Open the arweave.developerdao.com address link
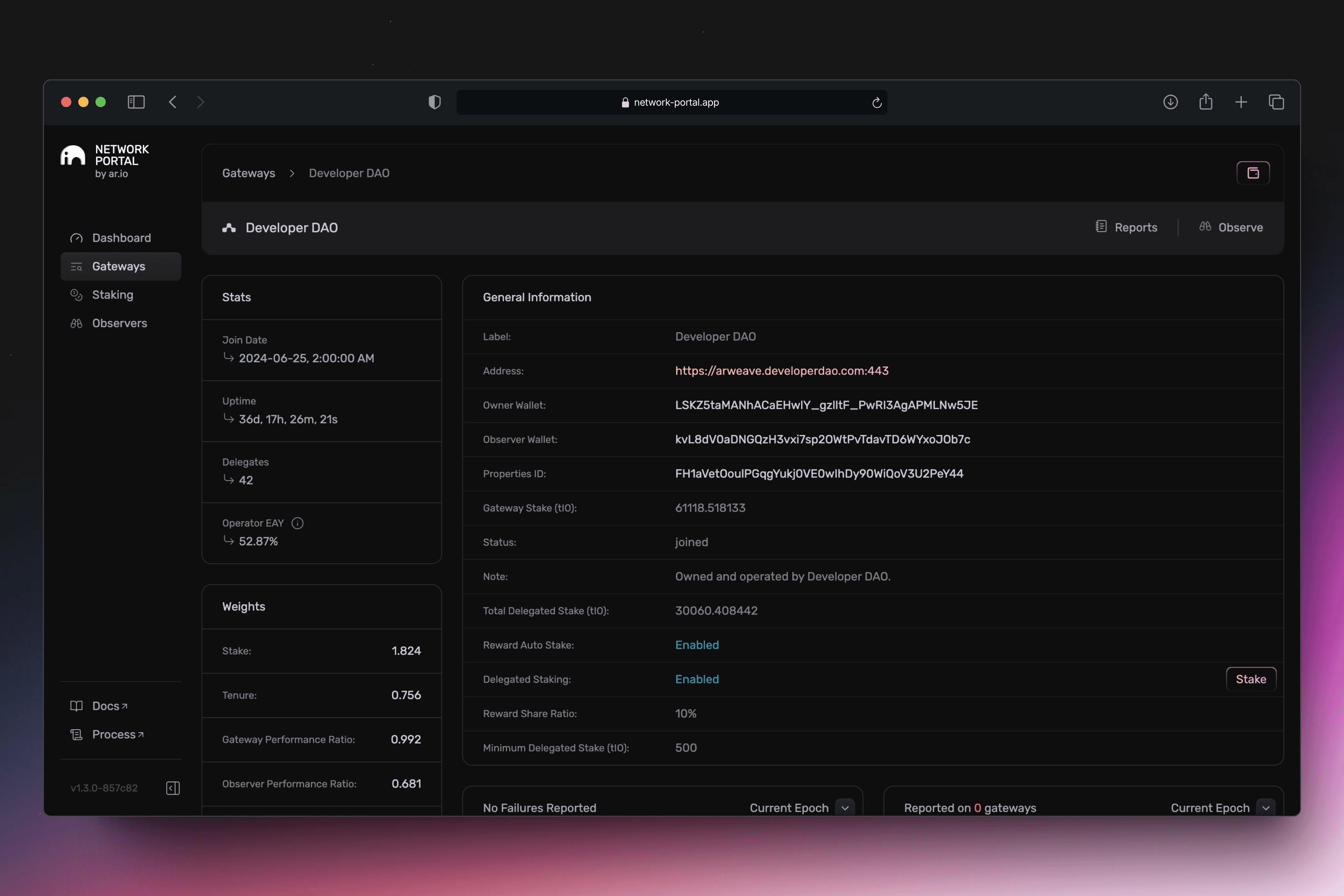 click(781, 371)
